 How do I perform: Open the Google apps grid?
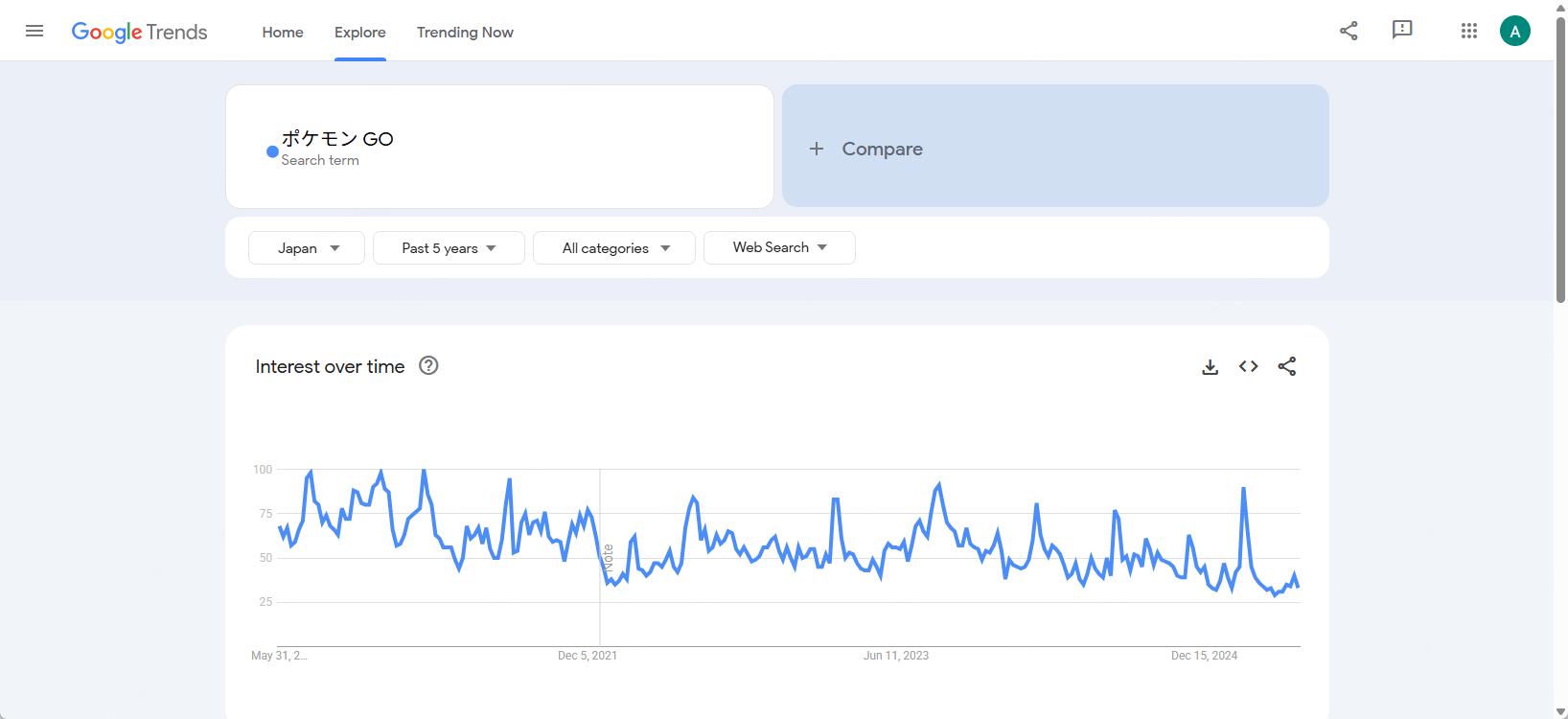coord(1468,31)
